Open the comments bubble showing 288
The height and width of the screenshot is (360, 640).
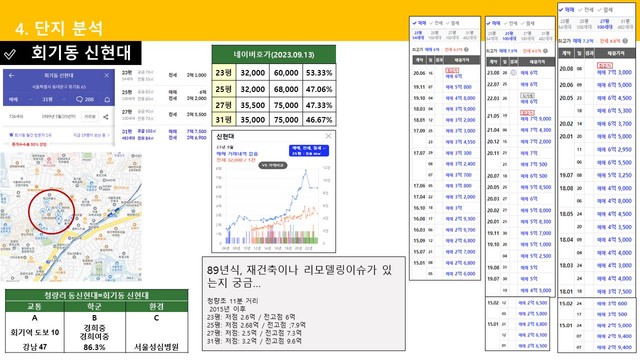click(85, 99)
